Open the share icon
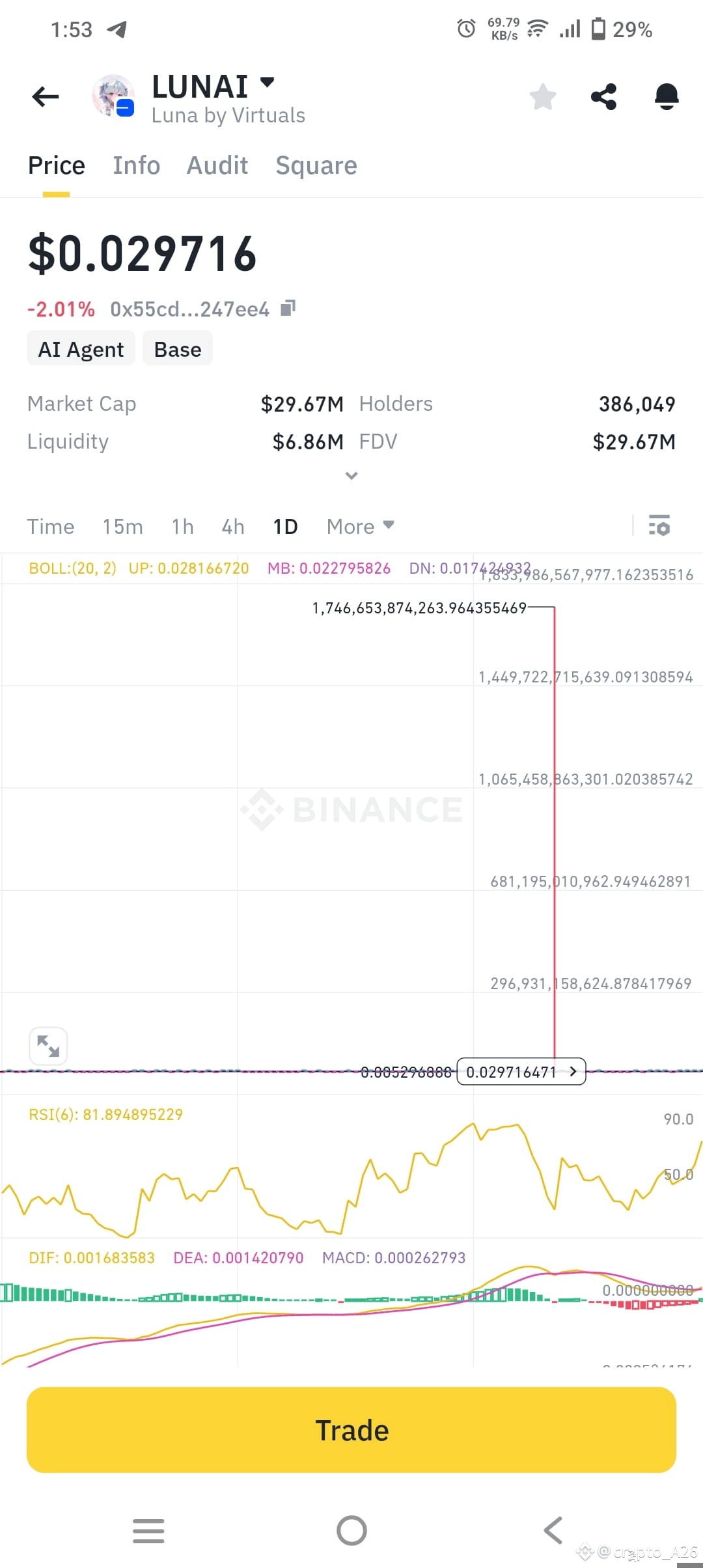This screenshot has height=1568, width=703. point(604,97)
